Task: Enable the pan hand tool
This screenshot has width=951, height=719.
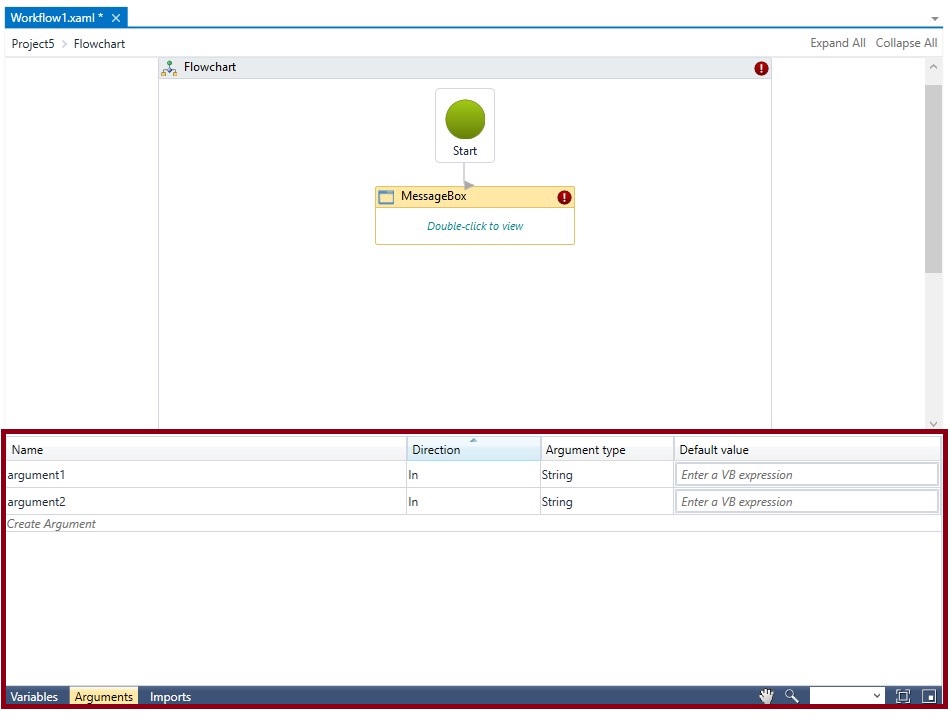Action: pyautogui.click(x=766, y=696)
